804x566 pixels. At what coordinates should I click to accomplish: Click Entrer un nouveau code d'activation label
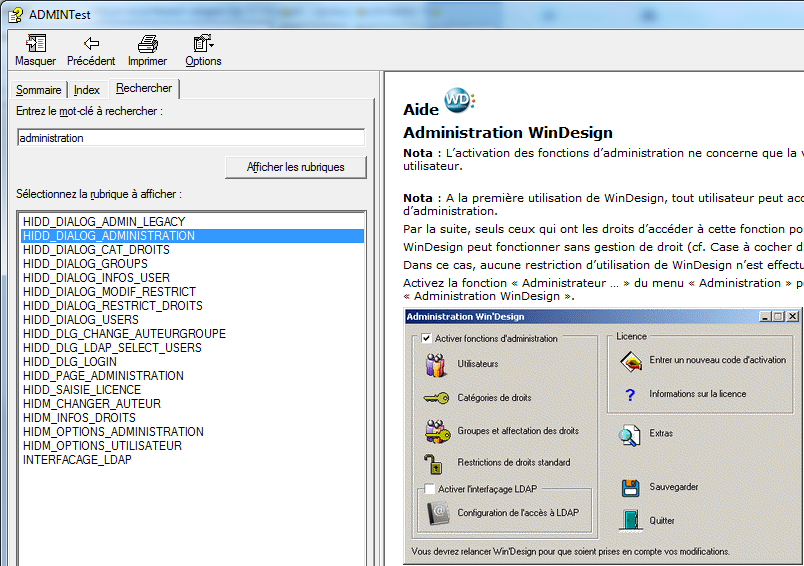[x=717, y=360]
